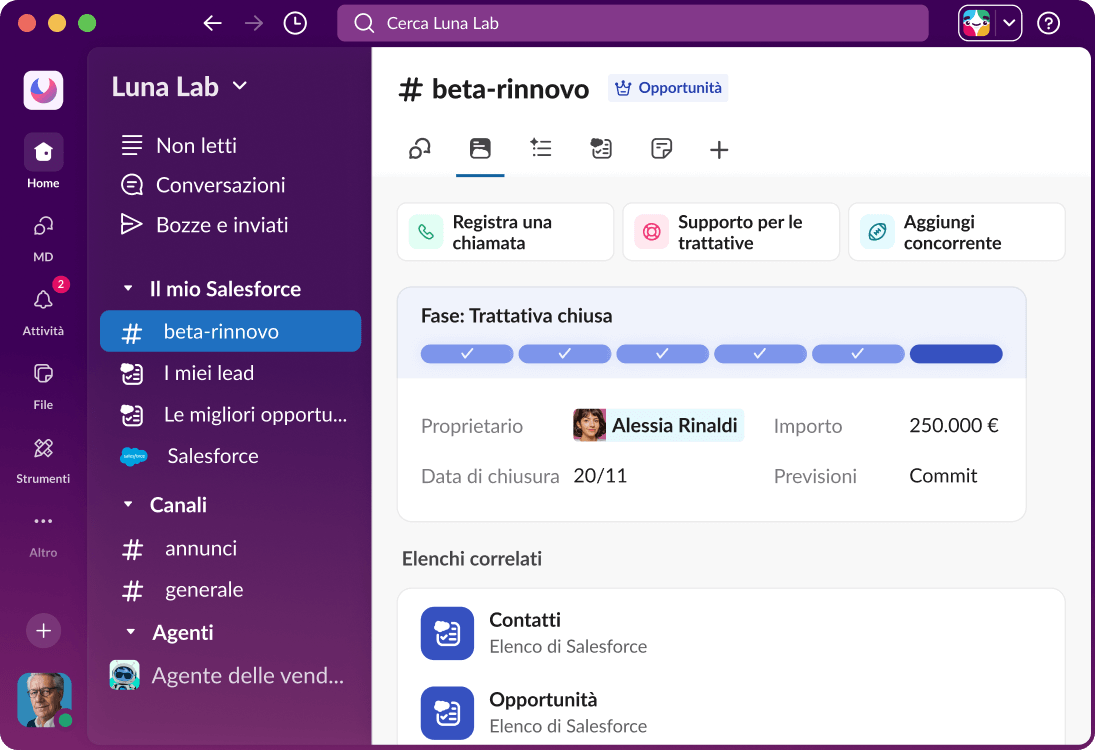Select the messages bubble tab icon
Image resolution: width=1095 pixels, height=750 pixels.
point(419,148)
